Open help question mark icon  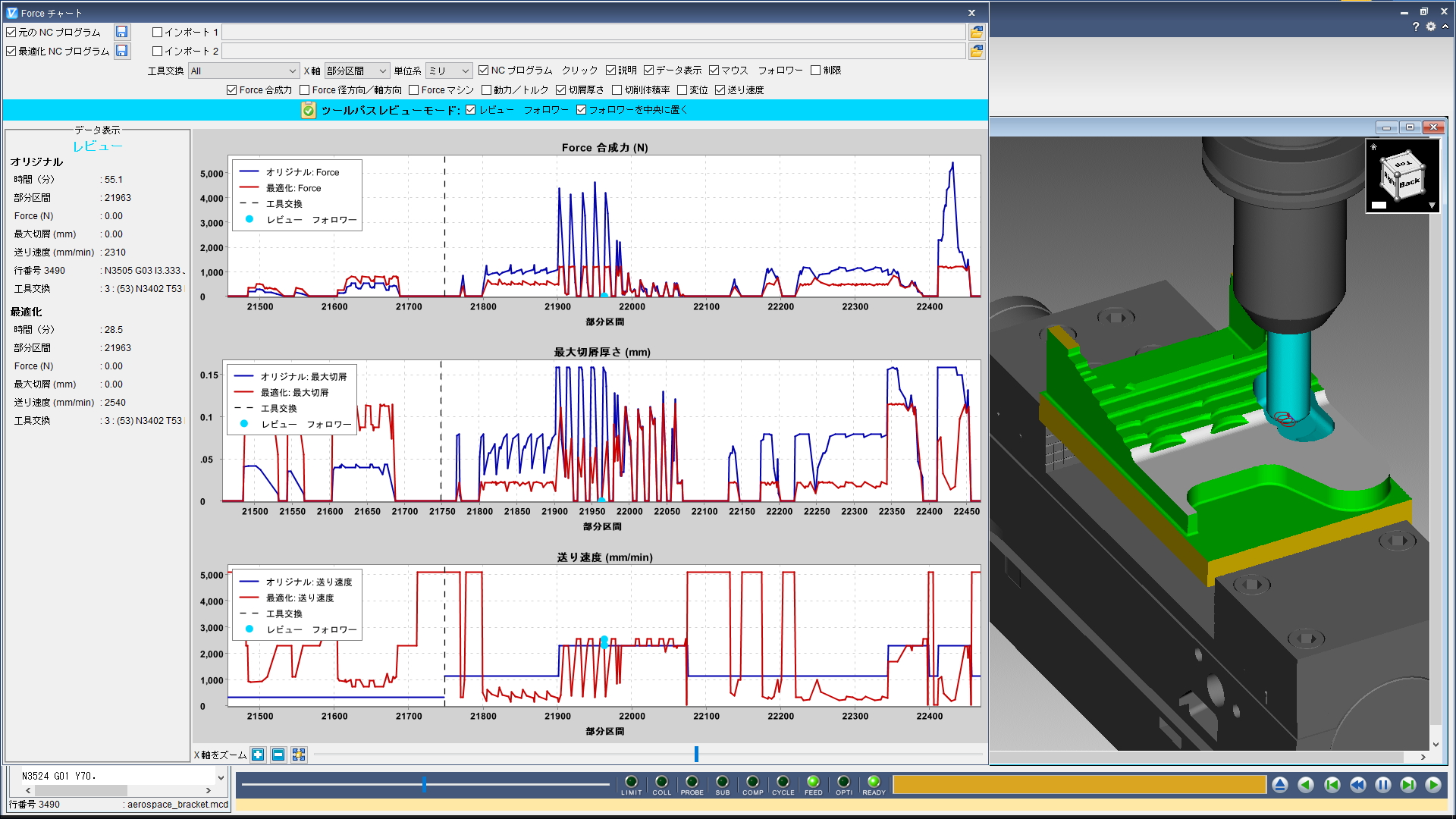pyautogui.click(x=1416, y=27)
